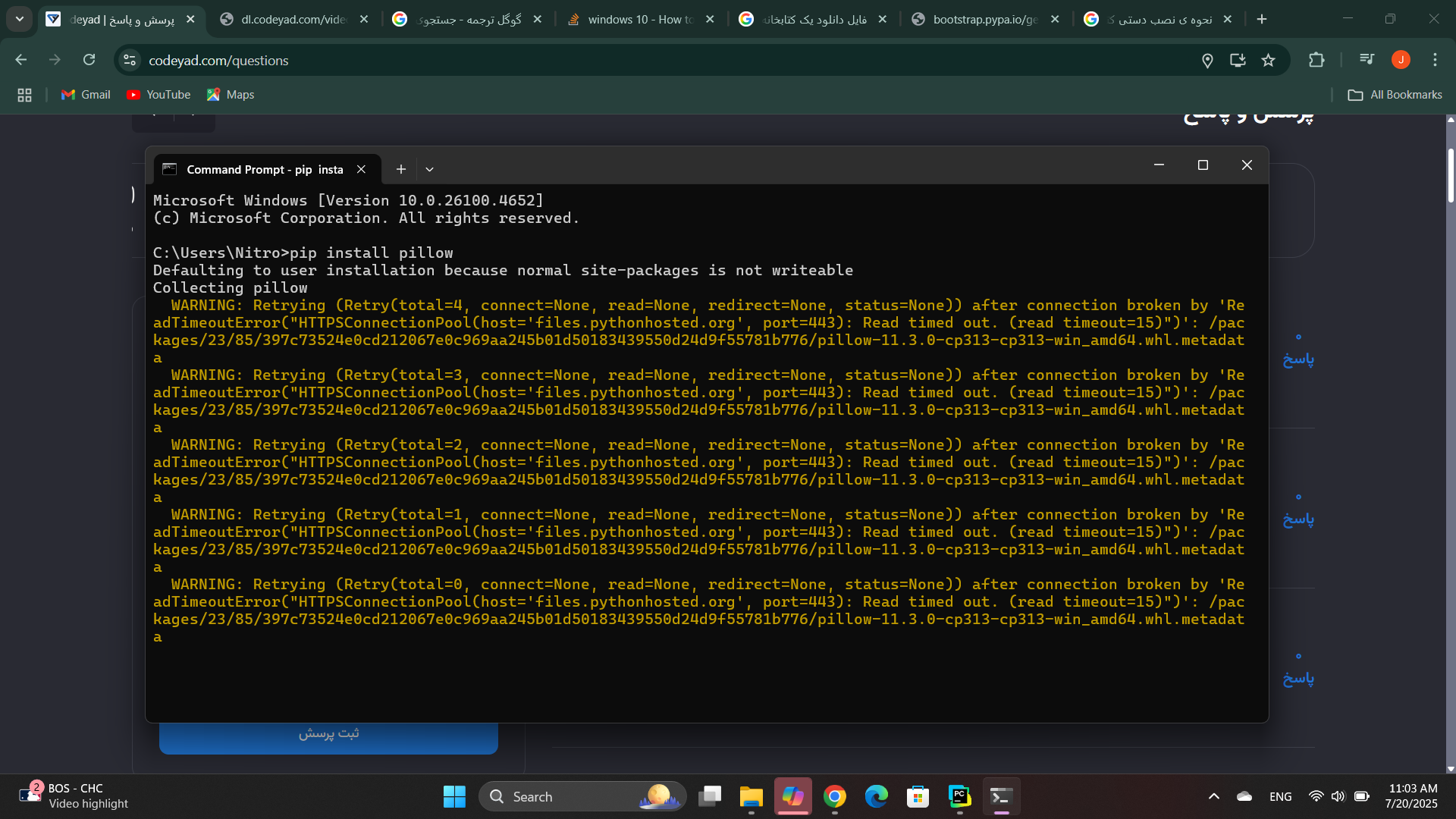
Task: Open battery status tray icon
Action: (1362, 796)
